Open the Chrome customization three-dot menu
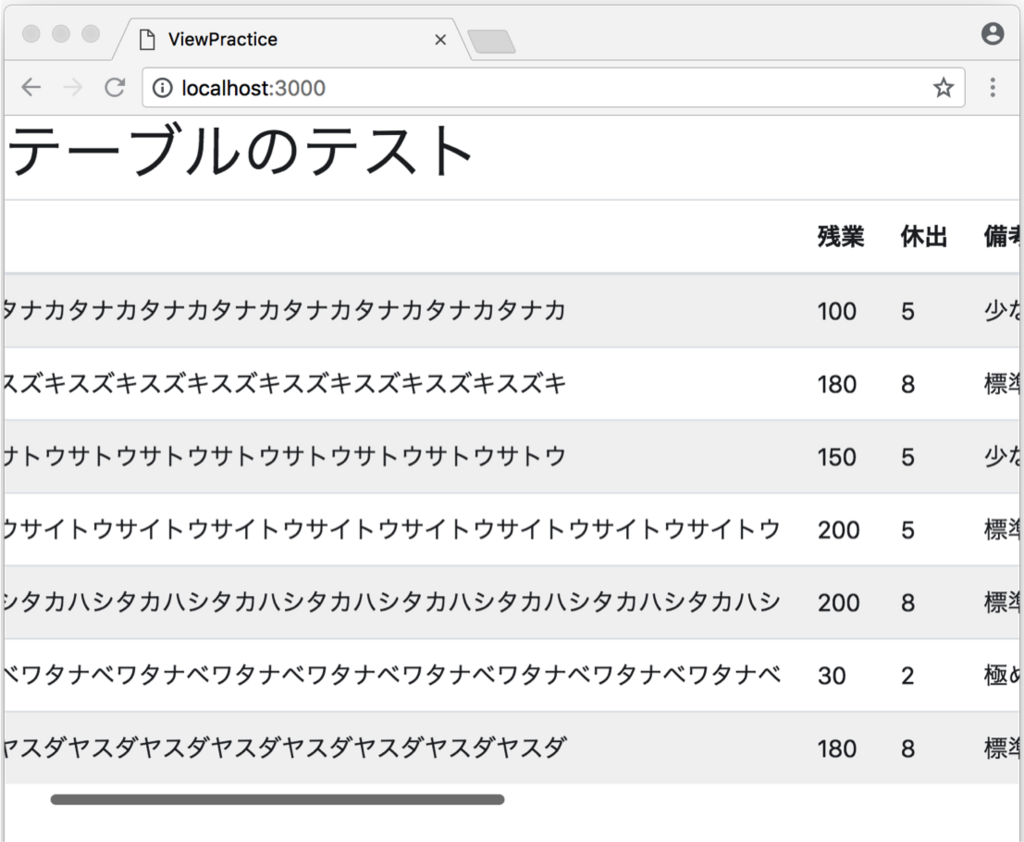This screenshot has width=1024, height=842. click(992, 87)
